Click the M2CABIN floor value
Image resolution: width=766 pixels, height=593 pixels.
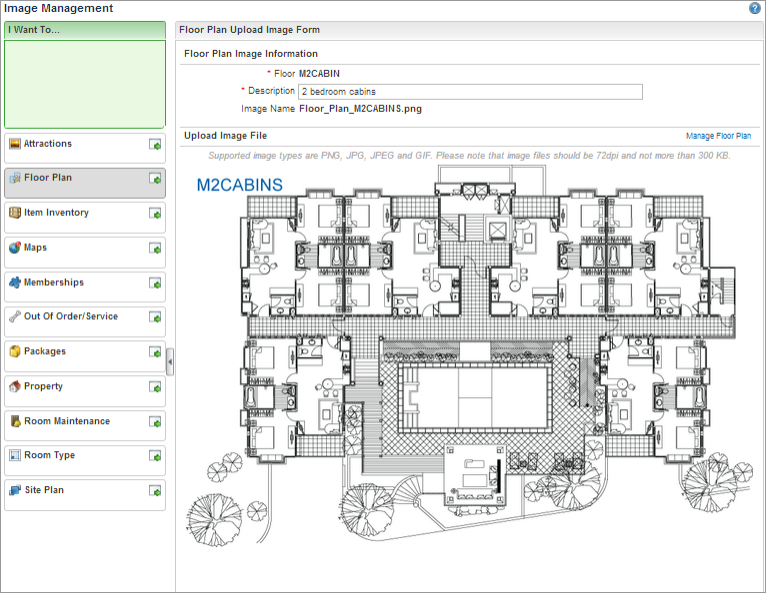tap(319, 74)
